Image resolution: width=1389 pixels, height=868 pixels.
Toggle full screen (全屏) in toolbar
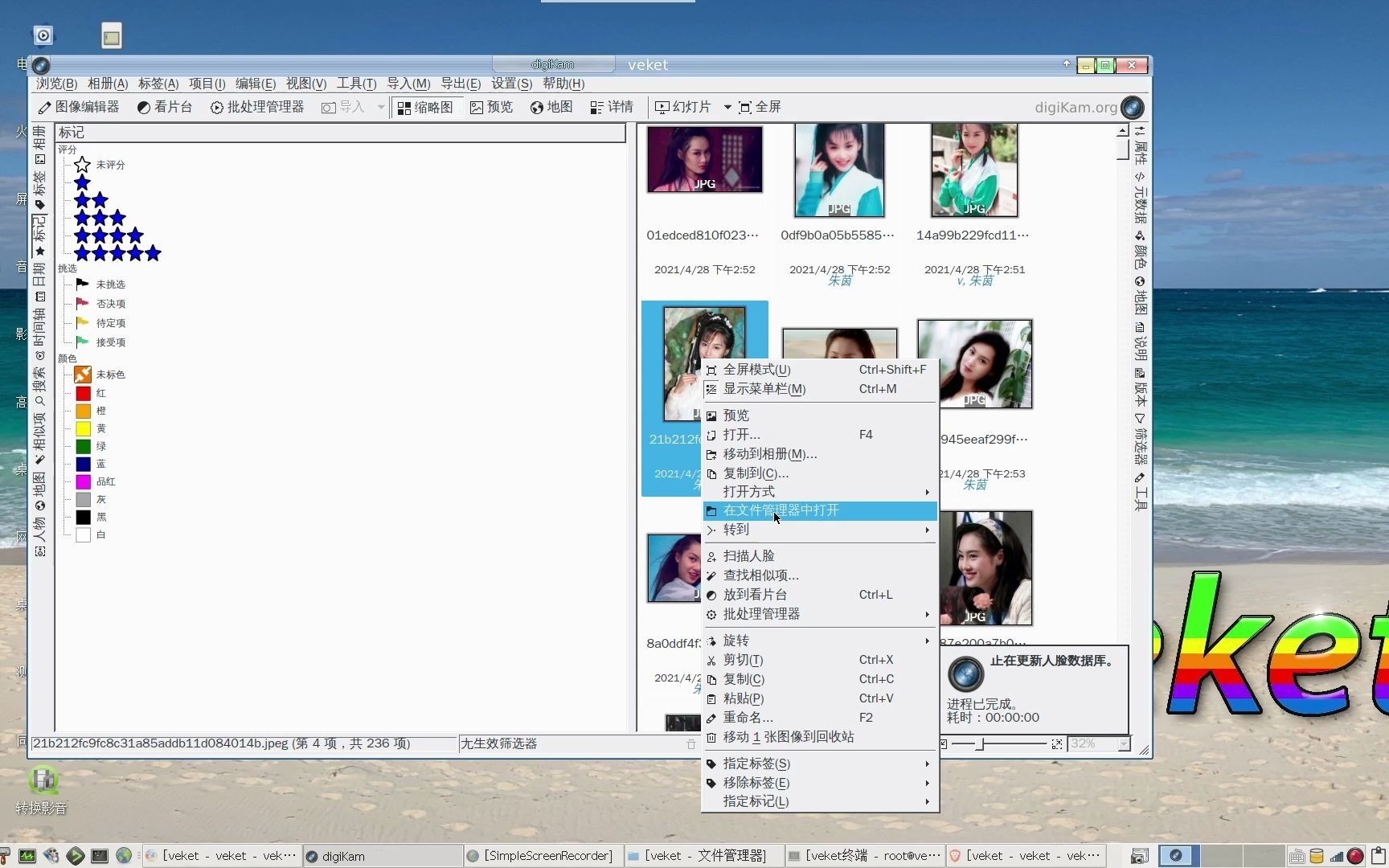point(760,107)
